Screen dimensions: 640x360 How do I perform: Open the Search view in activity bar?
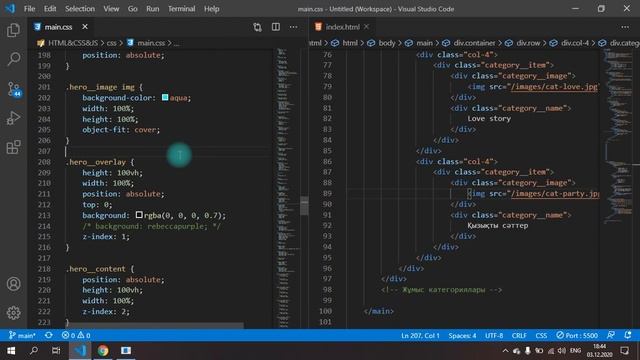coord(13,59)
